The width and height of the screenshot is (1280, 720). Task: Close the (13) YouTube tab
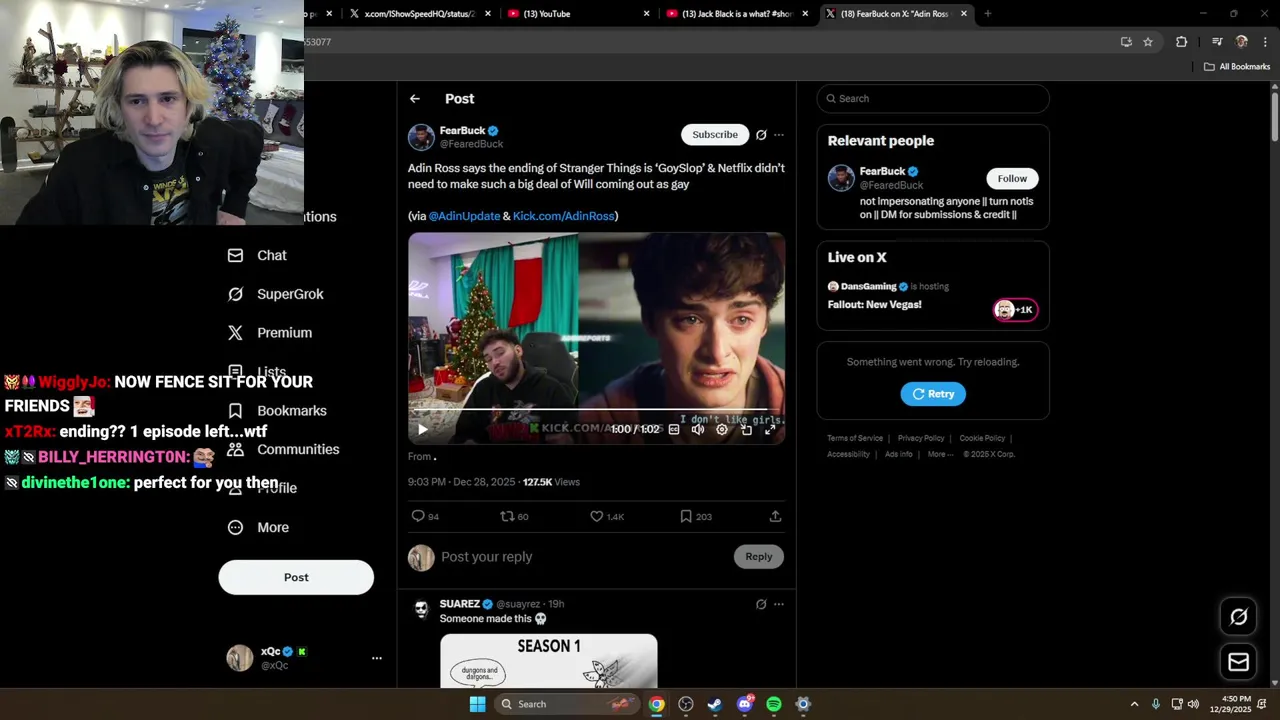coord(646,14)
